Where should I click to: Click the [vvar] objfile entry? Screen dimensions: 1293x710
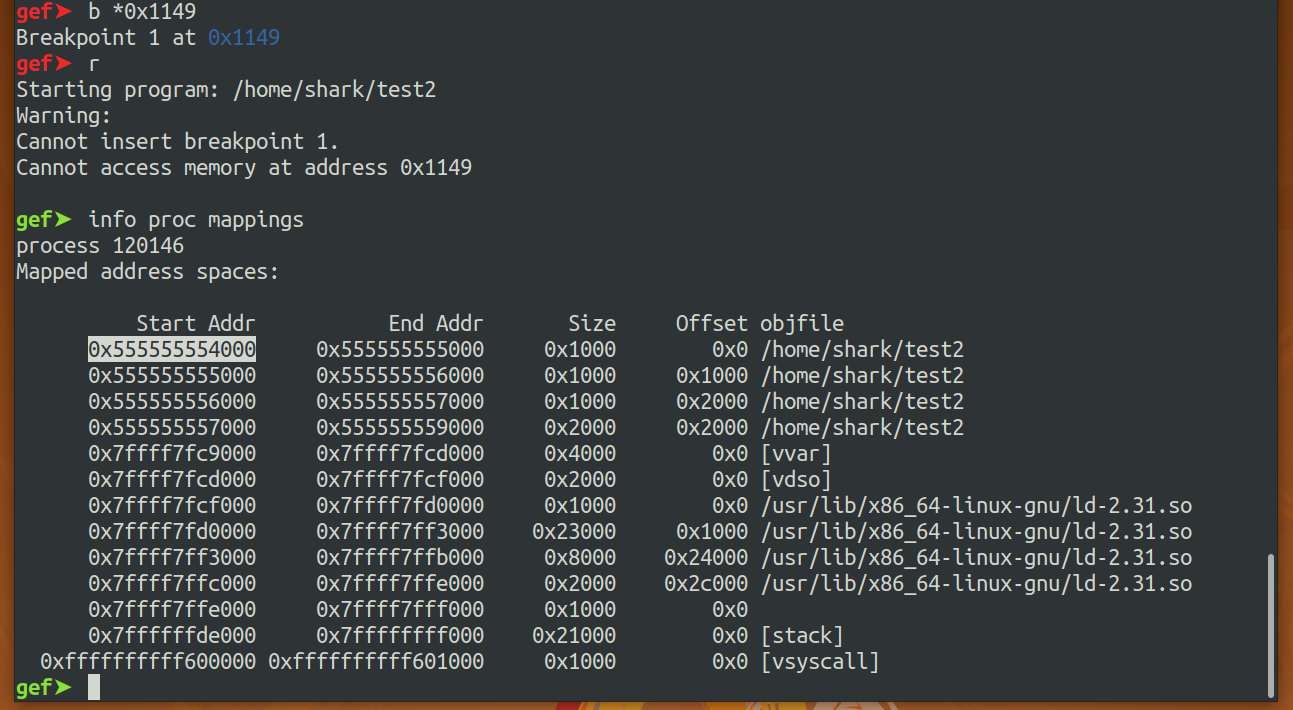click(796, 454)
